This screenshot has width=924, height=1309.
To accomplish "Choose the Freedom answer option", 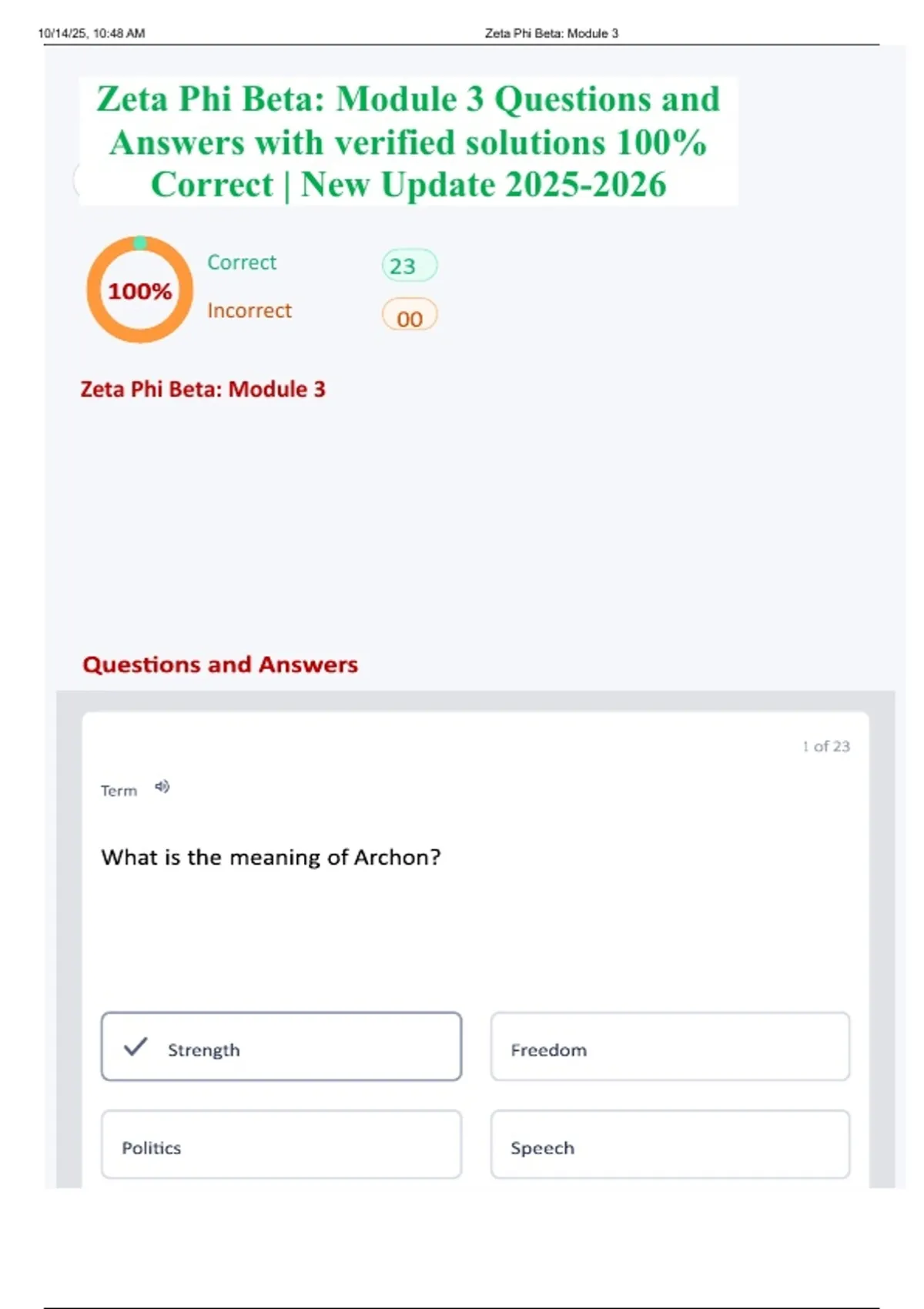I will (x=670, y=1047).
